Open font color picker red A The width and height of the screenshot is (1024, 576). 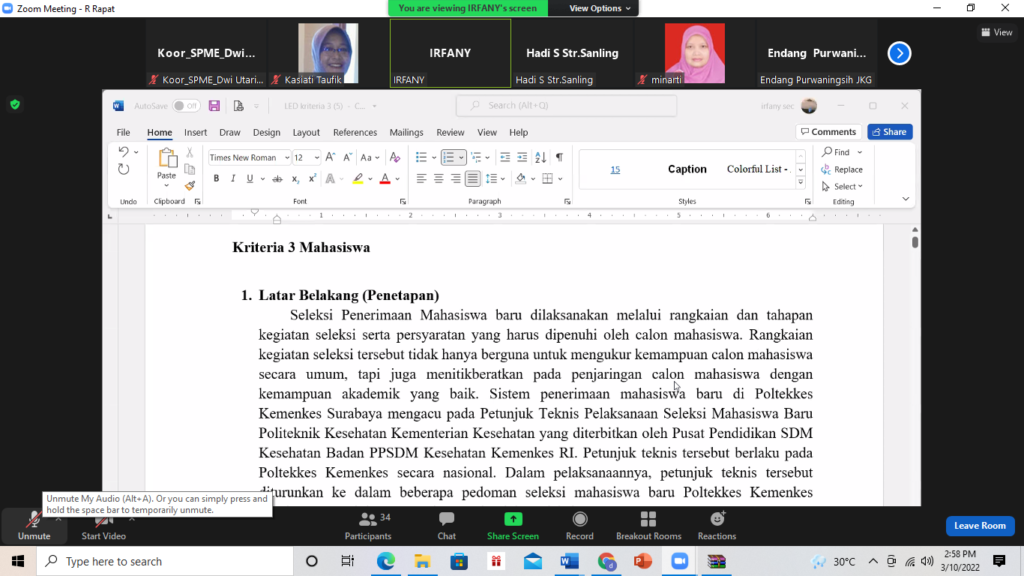click(x=385, y=178)
